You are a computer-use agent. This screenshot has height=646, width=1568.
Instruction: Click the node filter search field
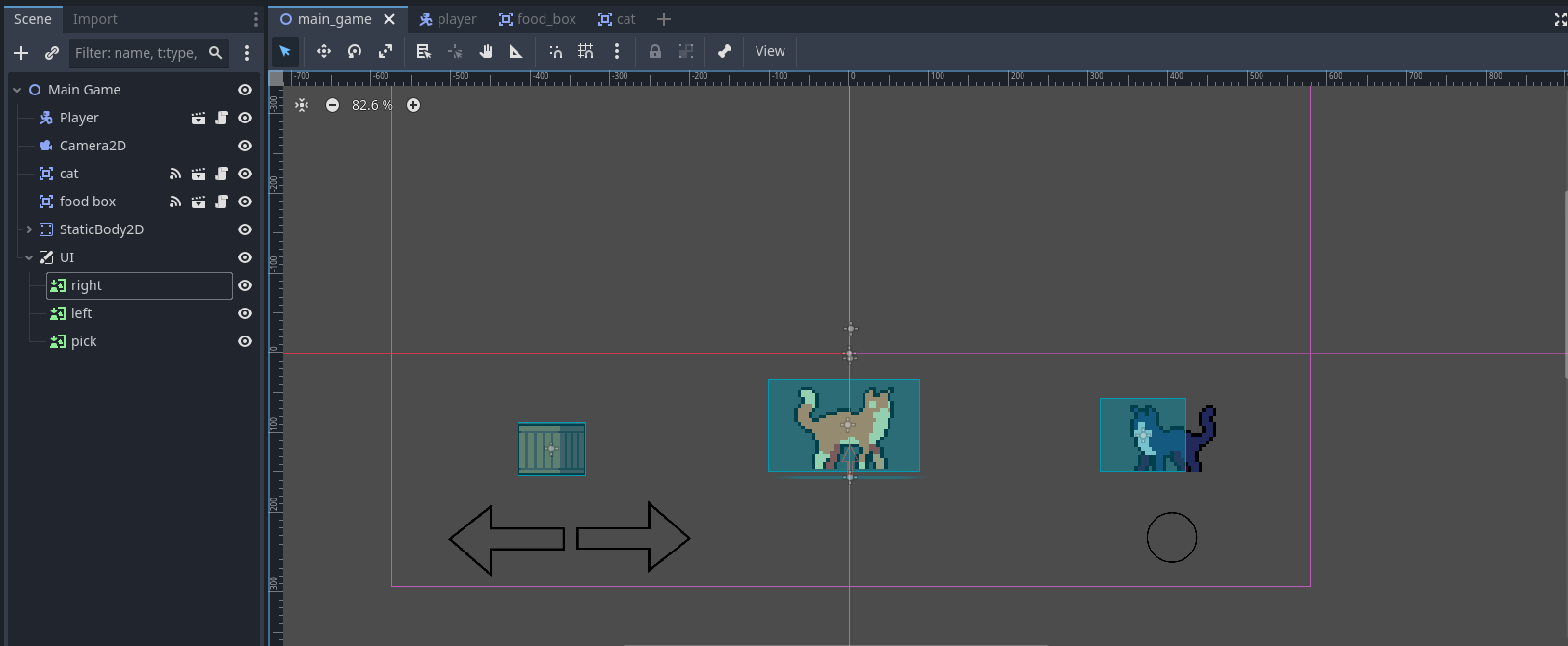click(137, 53)
